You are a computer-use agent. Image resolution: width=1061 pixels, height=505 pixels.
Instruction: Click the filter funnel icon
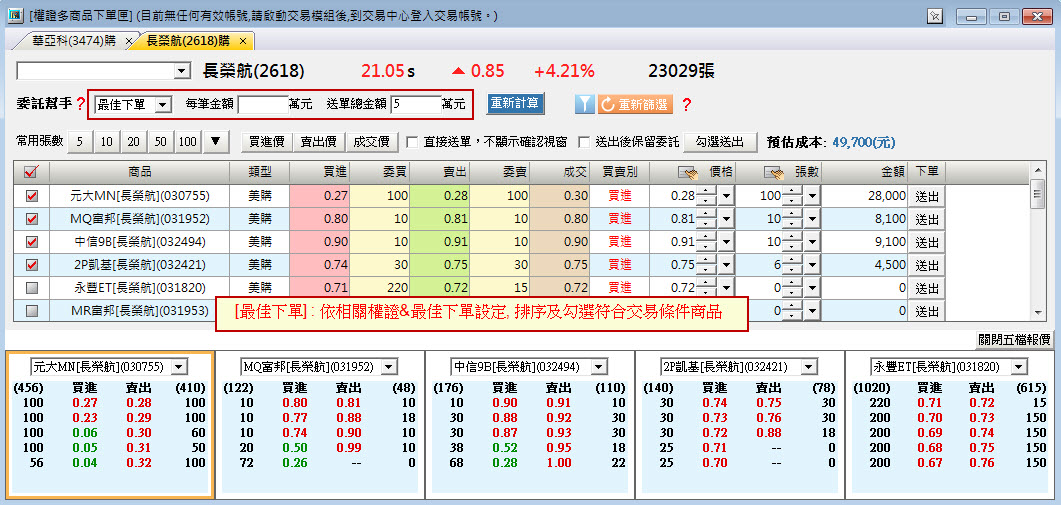(585, 104)
